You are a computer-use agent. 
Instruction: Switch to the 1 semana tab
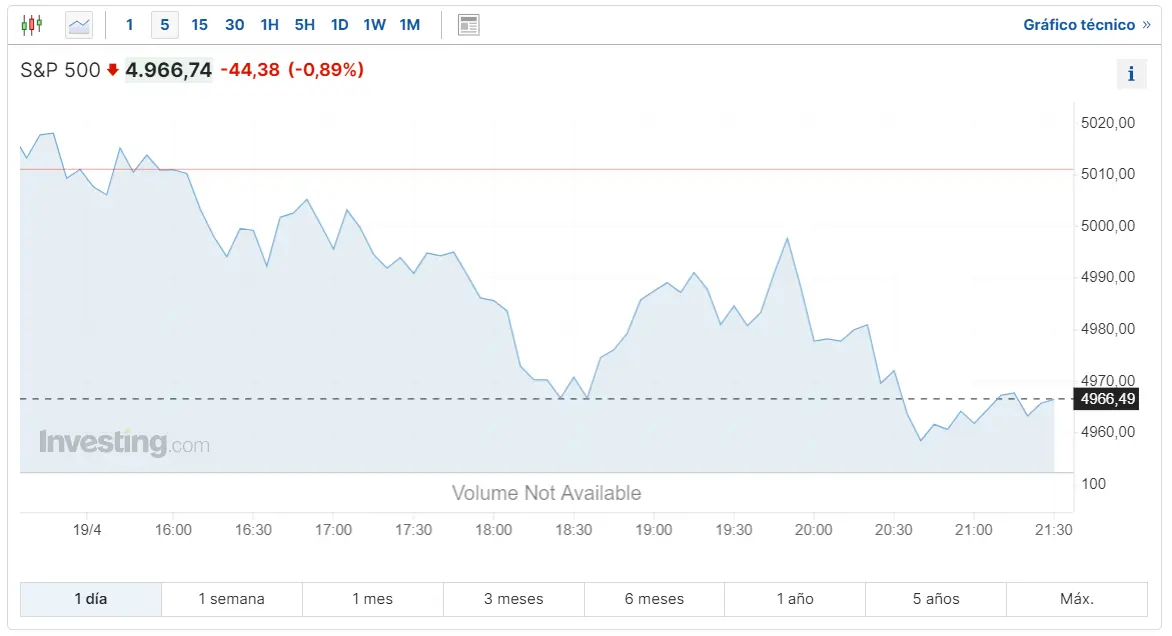coord(231,599)
